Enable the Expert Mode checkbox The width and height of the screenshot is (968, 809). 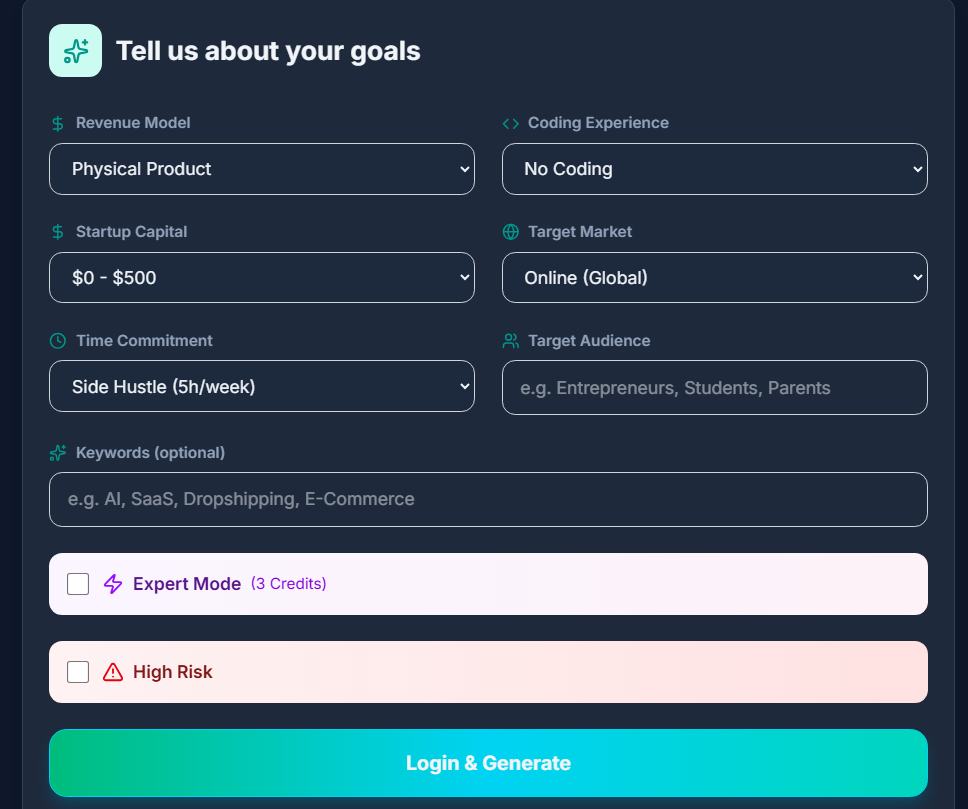77,583
